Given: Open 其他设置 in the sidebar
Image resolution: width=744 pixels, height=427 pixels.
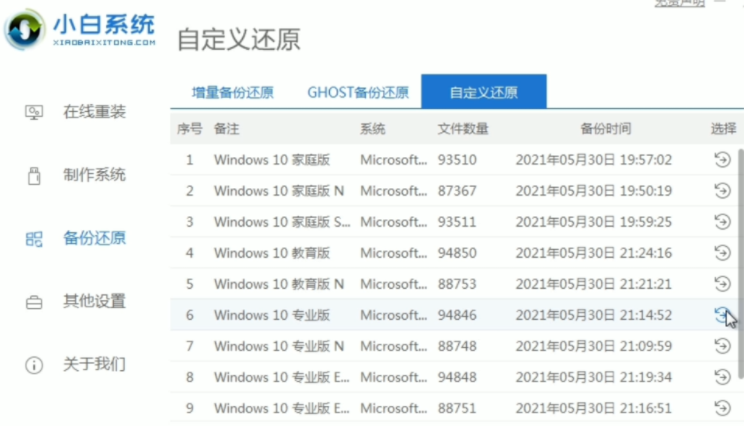Looking at the screenshot, I should (x=94, y=301).
